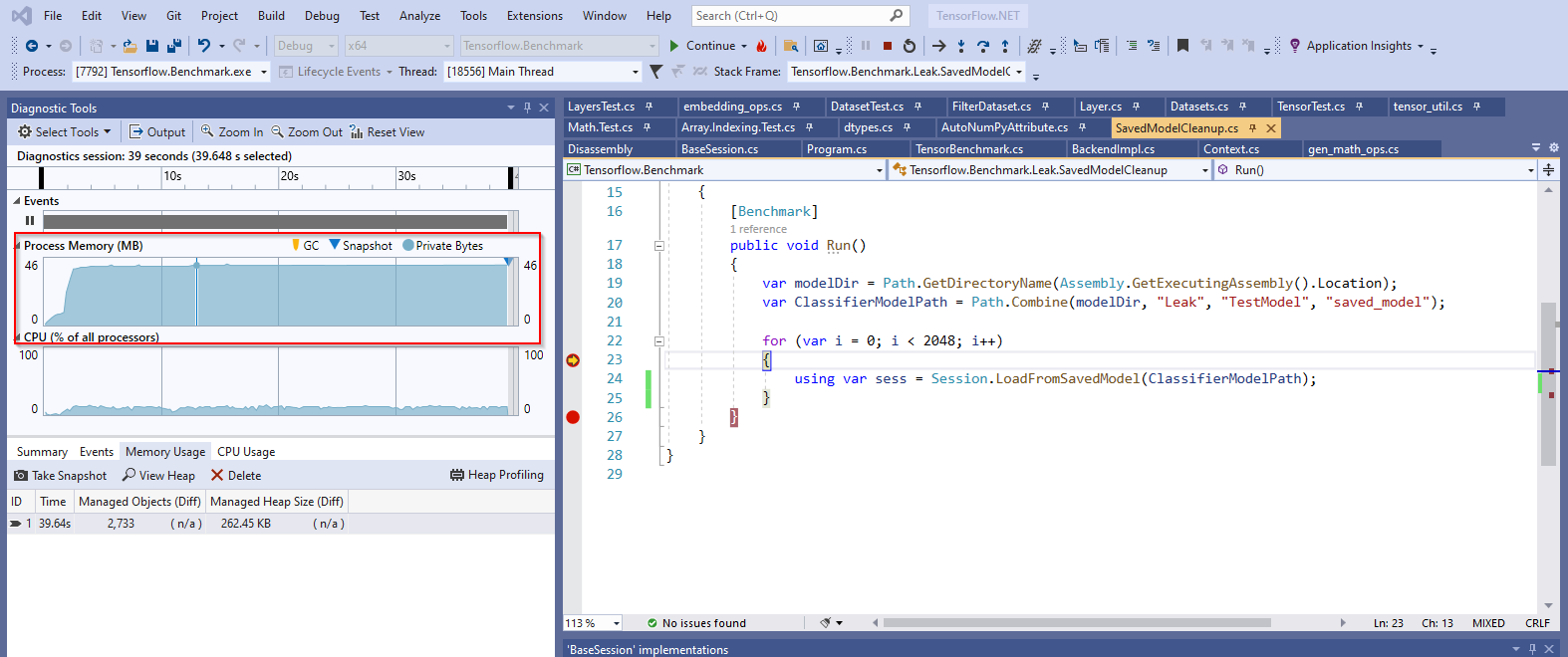Open Find in Files icon
Screen dimensions: 1568x657
click(x=791, y=46)
